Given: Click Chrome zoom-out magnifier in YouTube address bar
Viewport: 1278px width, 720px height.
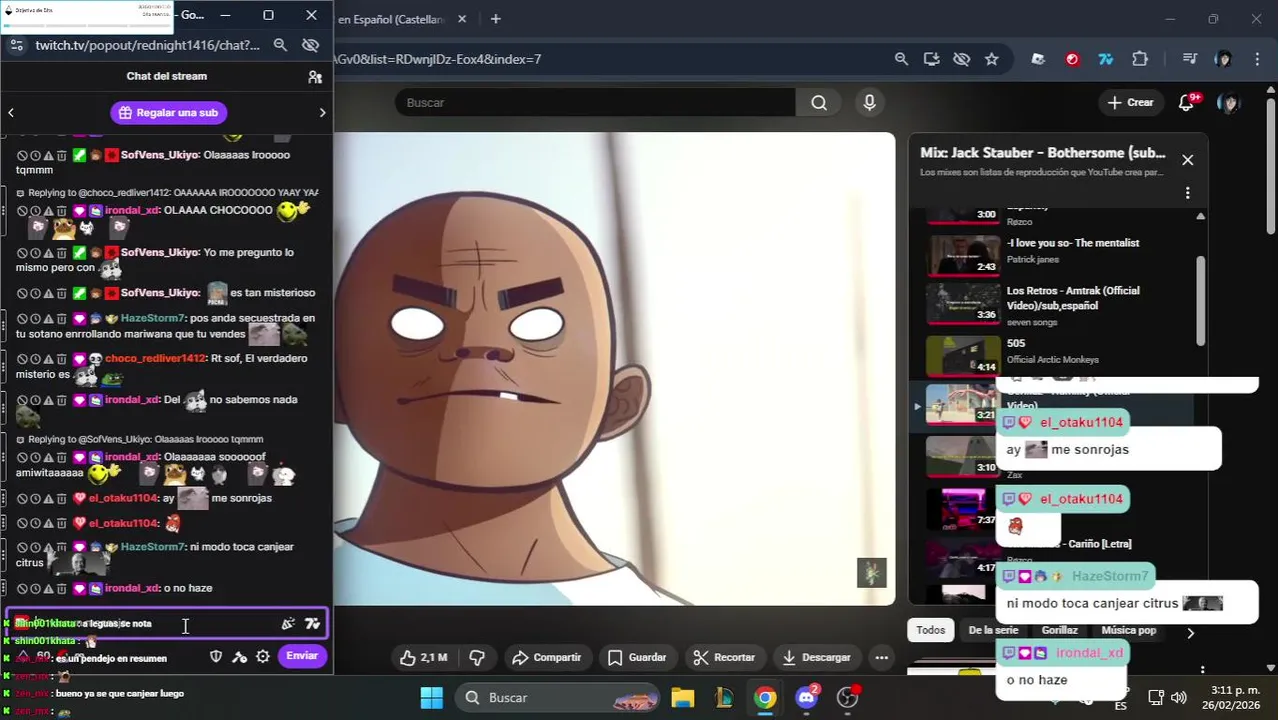Looking at the screenshot, I should (x=901, y=59).
